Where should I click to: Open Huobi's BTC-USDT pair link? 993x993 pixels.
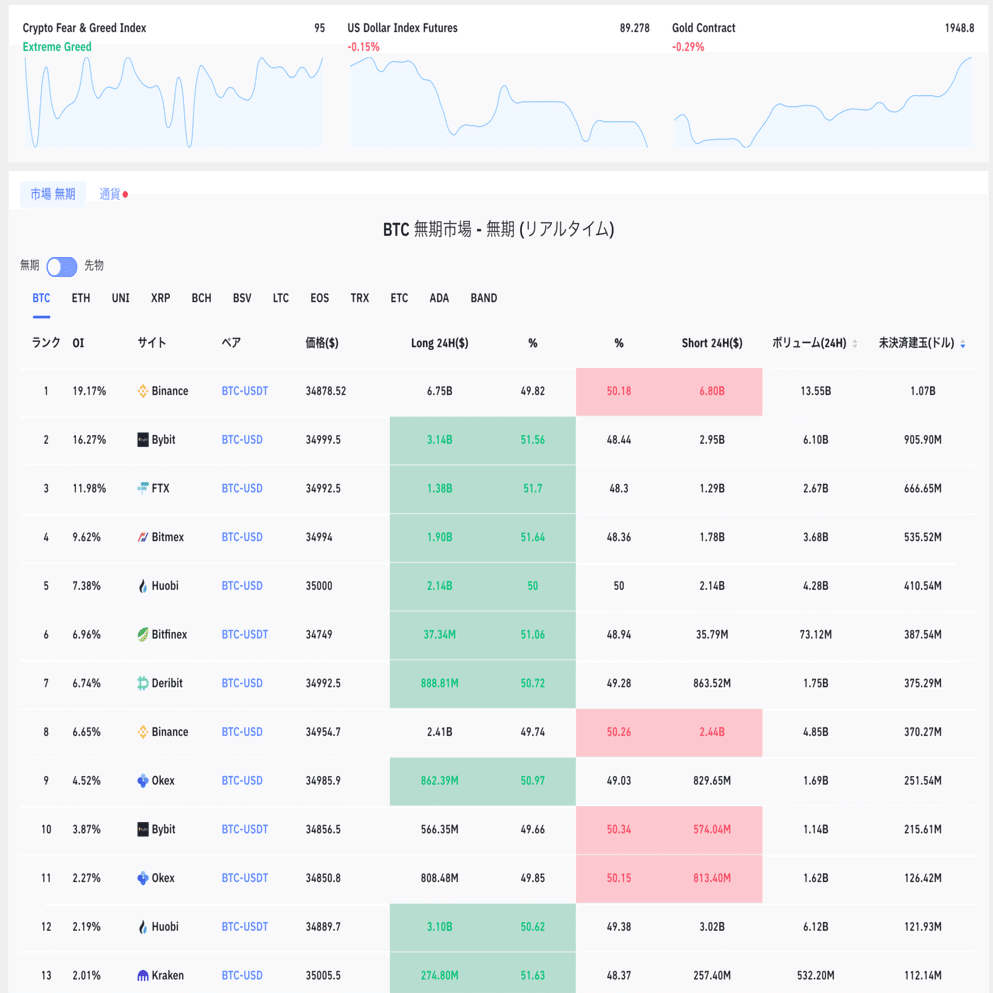[244, 926]
